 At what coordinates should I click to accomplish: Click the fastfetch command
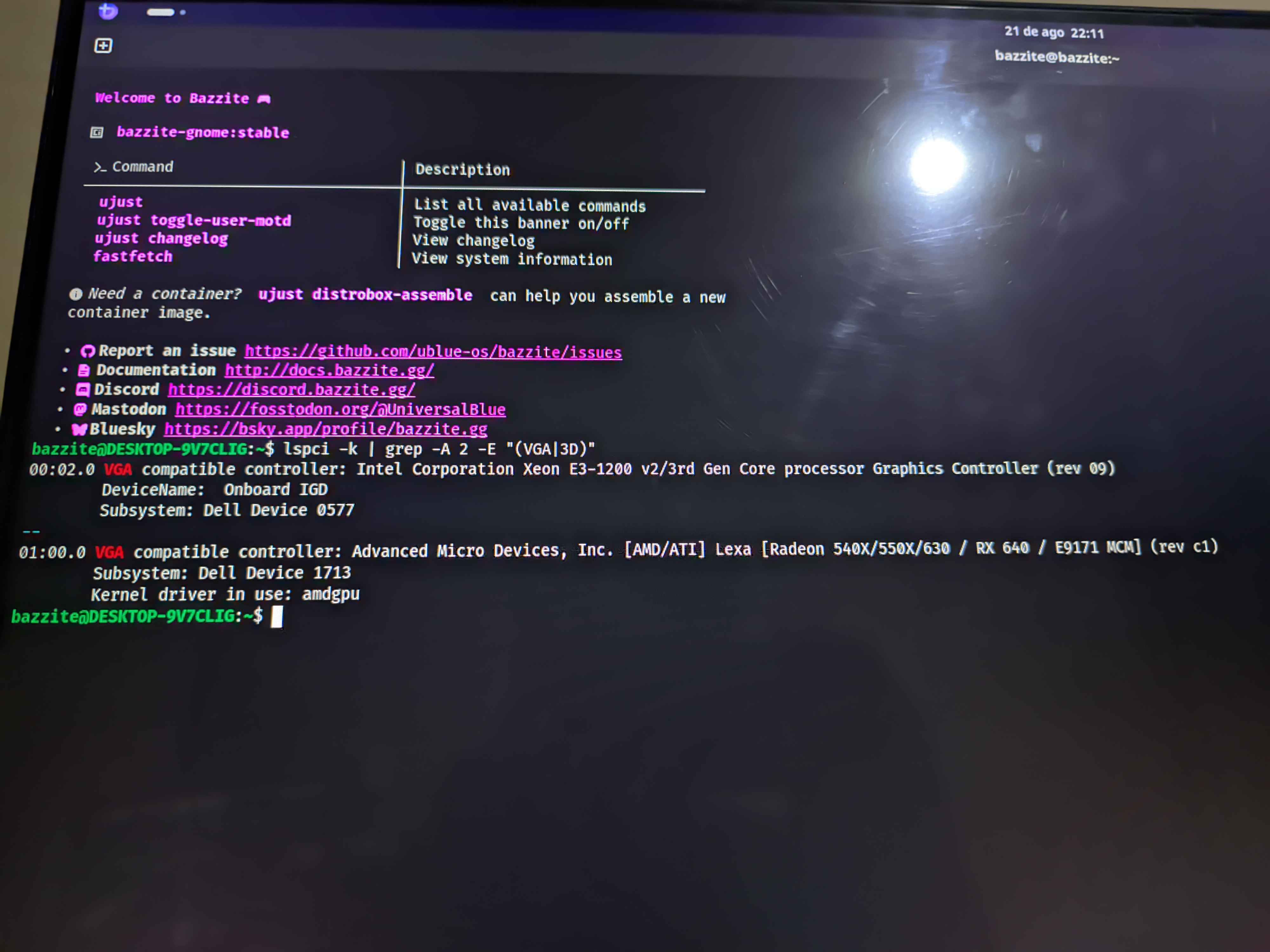point(133,256)
